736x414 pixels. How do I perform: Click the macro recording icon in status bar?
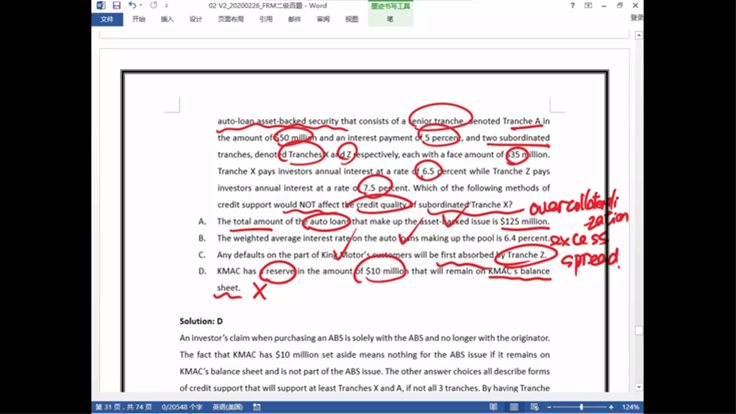[257, 407]
